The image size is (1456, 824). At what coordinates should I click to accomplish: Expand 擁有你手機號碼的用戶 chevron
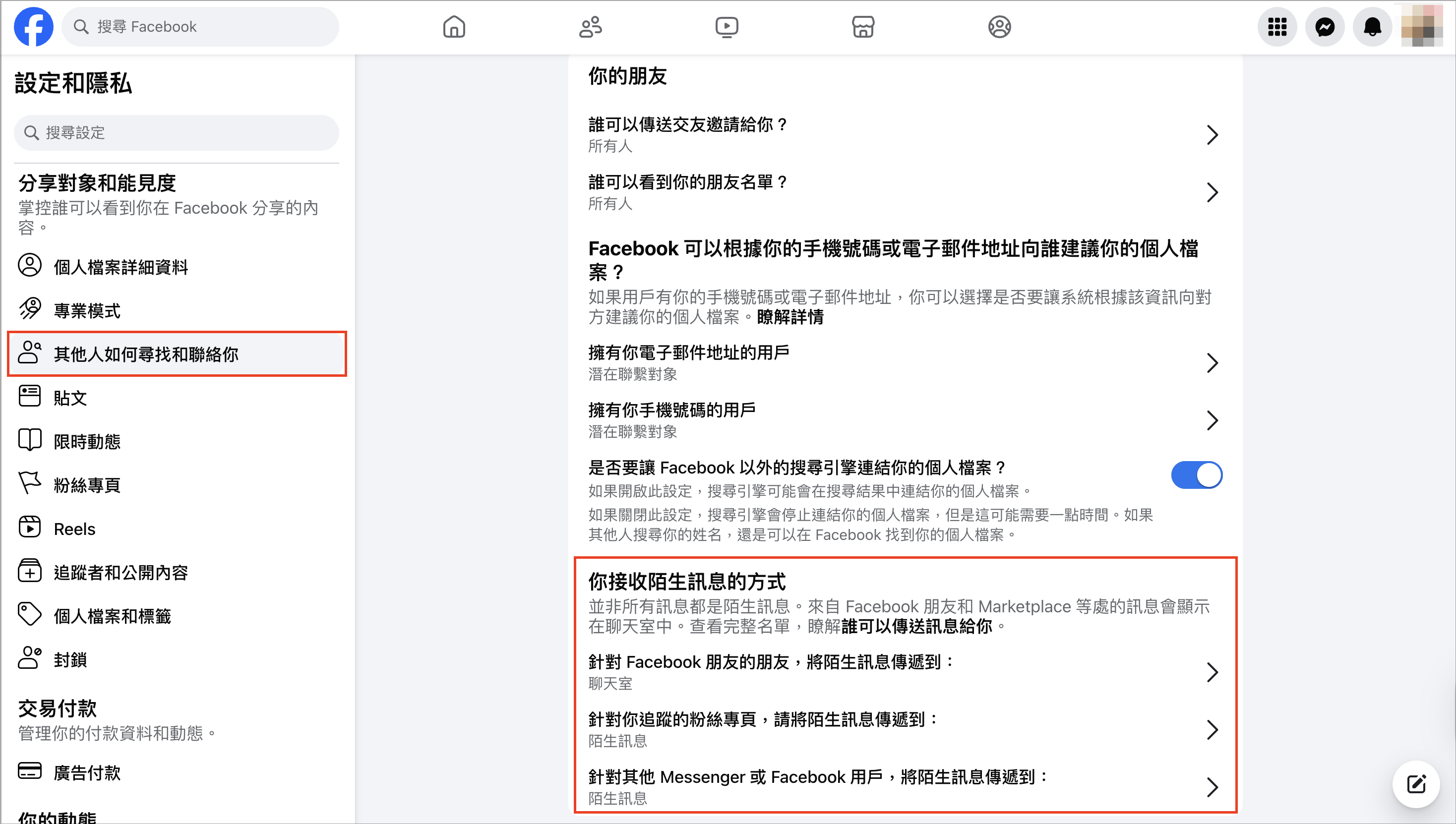click(x=1212, y=420)
